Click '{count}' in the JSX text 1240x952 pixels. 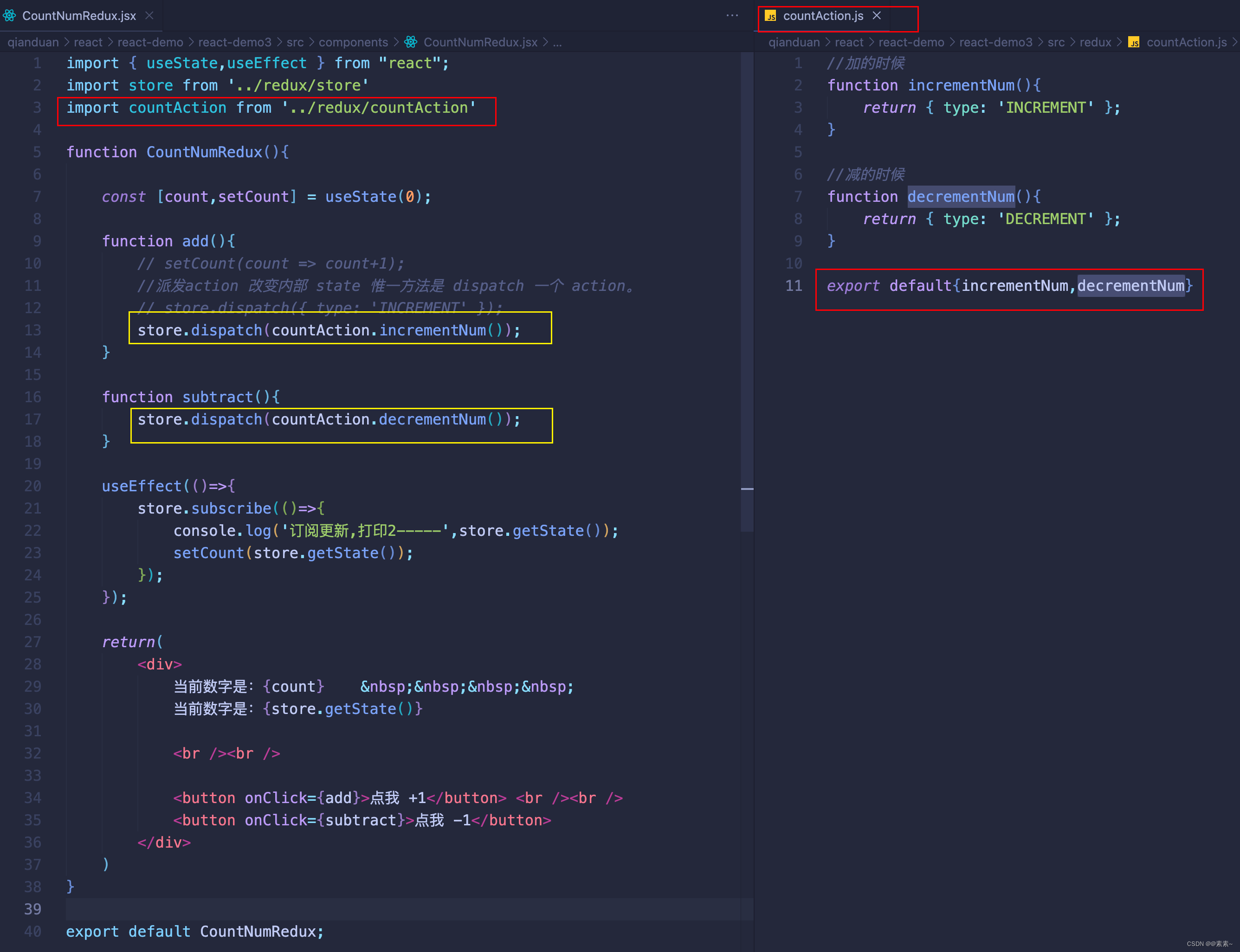294,687
